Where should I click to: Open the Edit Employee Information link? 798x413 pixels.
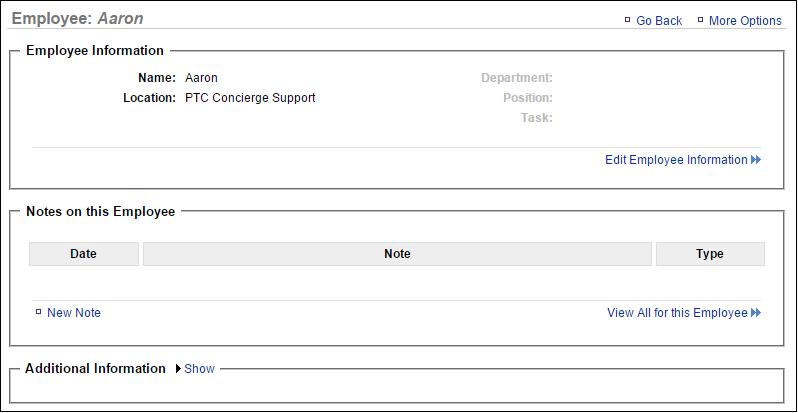point(676,160)
